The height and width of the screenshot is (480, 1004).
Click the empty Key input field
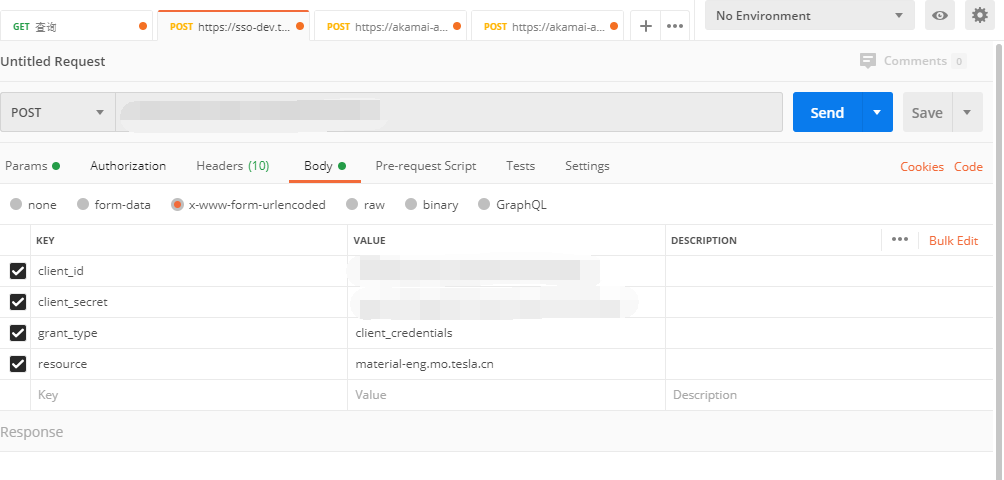[190, 395]
